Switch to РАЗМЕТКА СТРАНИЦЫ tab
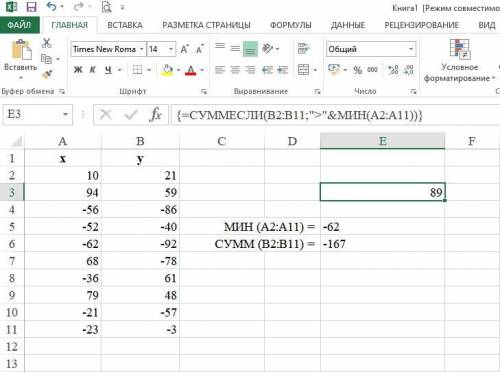Screen dimensions: 500x372 click(x=206, y=25)
